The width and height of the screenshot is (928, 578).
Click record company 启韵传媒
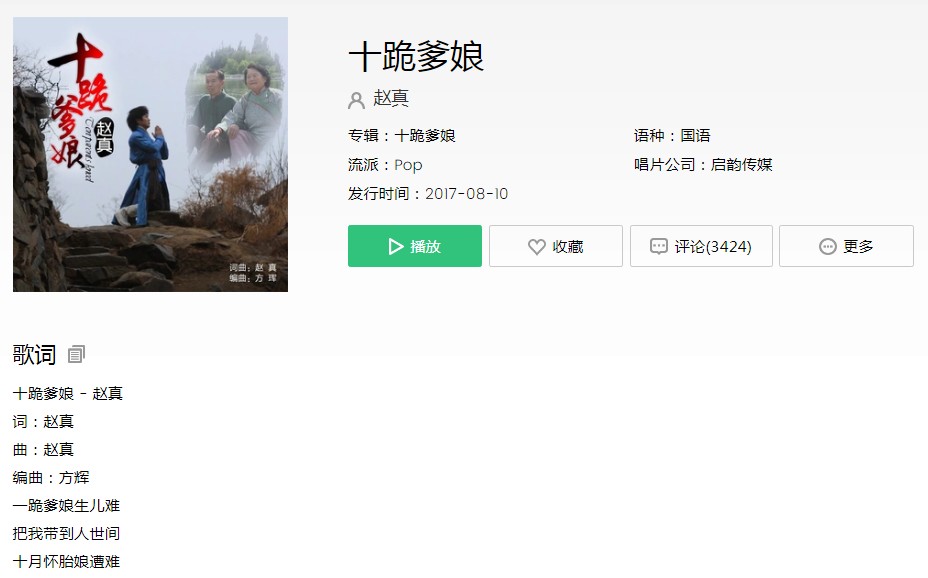[x=742, y=164]
